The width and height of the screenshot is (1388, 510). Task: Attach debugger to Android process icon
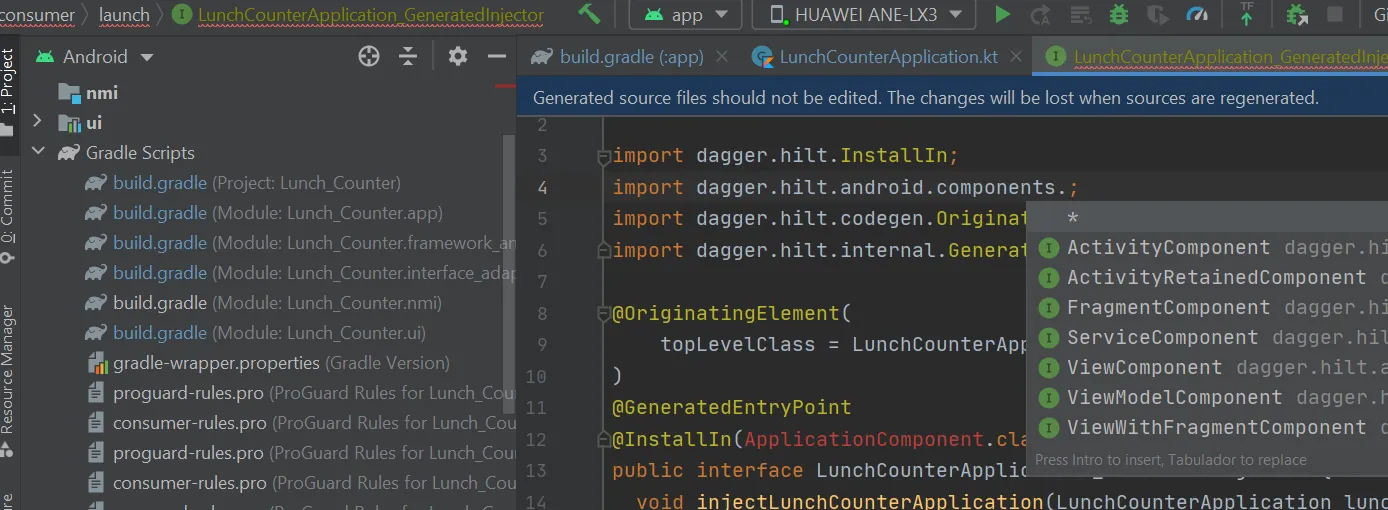(x=1297, y=15)
